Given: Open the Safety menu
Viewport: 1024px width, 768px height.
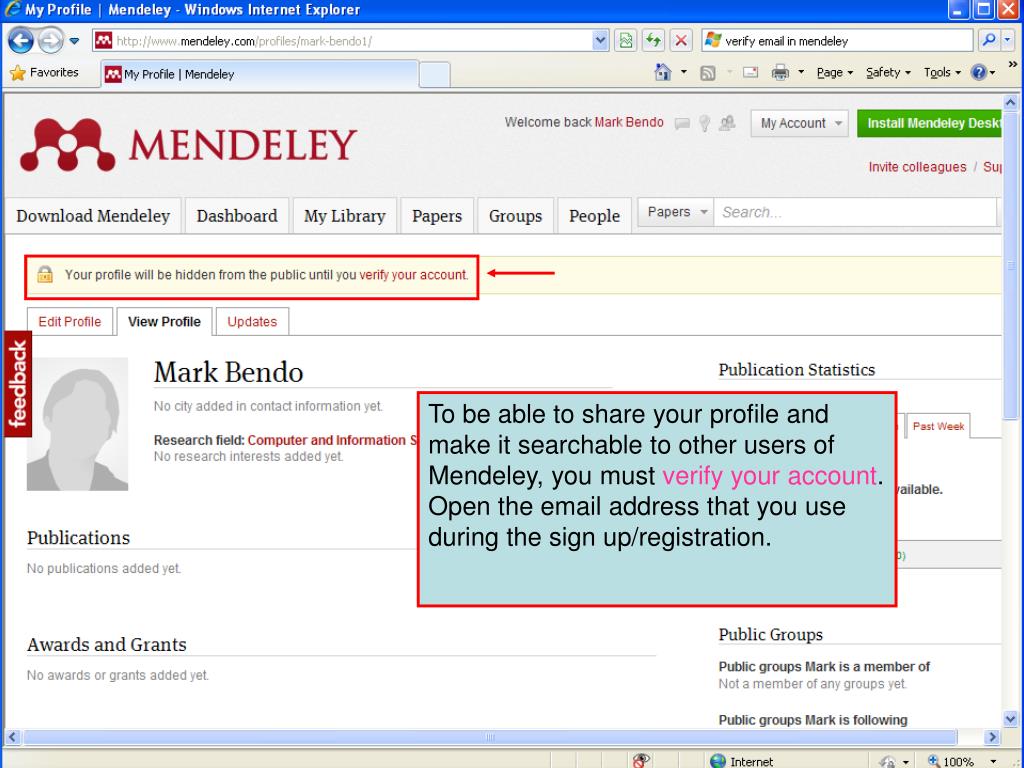Looking at the screenshot, I should (888, 72).
